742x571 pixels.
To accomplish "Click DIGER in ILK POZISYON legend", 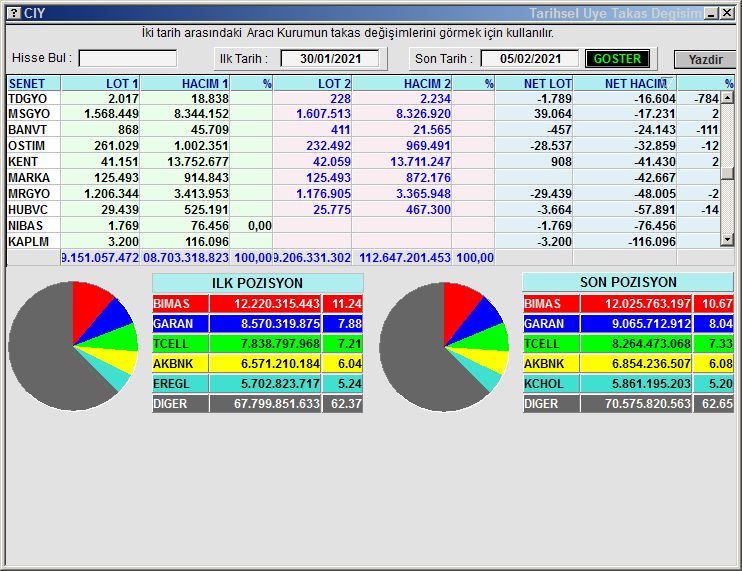I will click(x=180, y=404).
